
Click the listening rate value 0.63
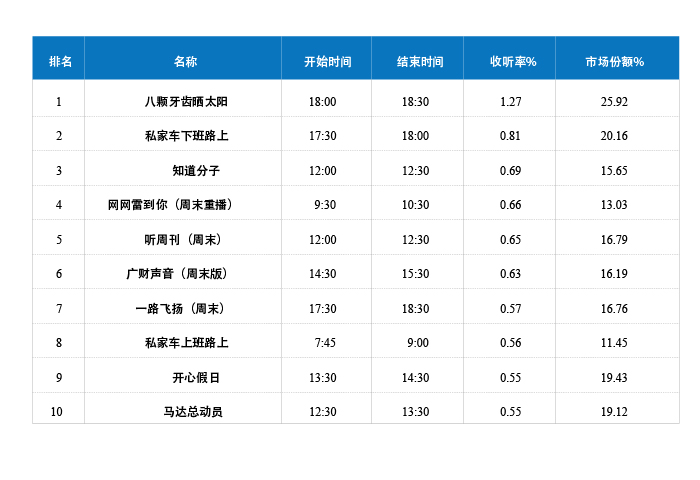tap(510, 273)
